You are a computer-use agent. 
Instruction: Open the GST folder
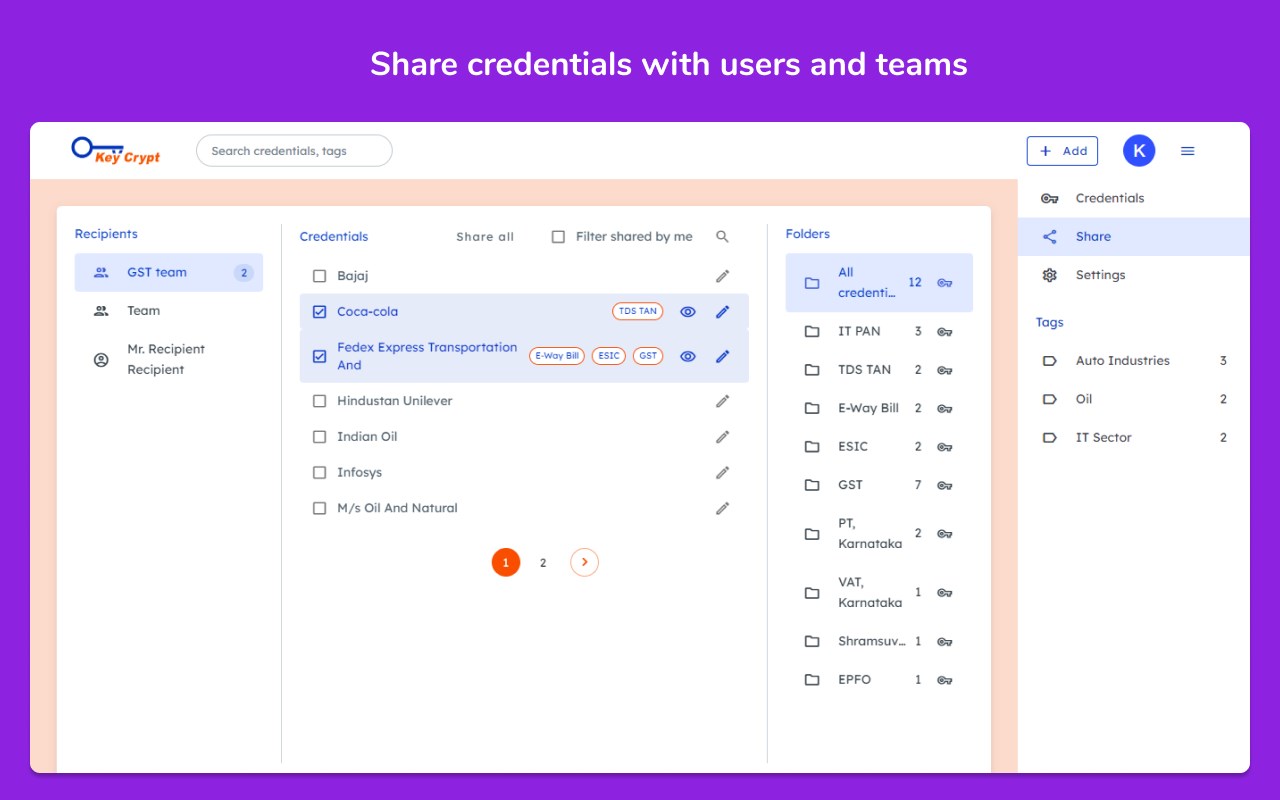coord(879,486)
